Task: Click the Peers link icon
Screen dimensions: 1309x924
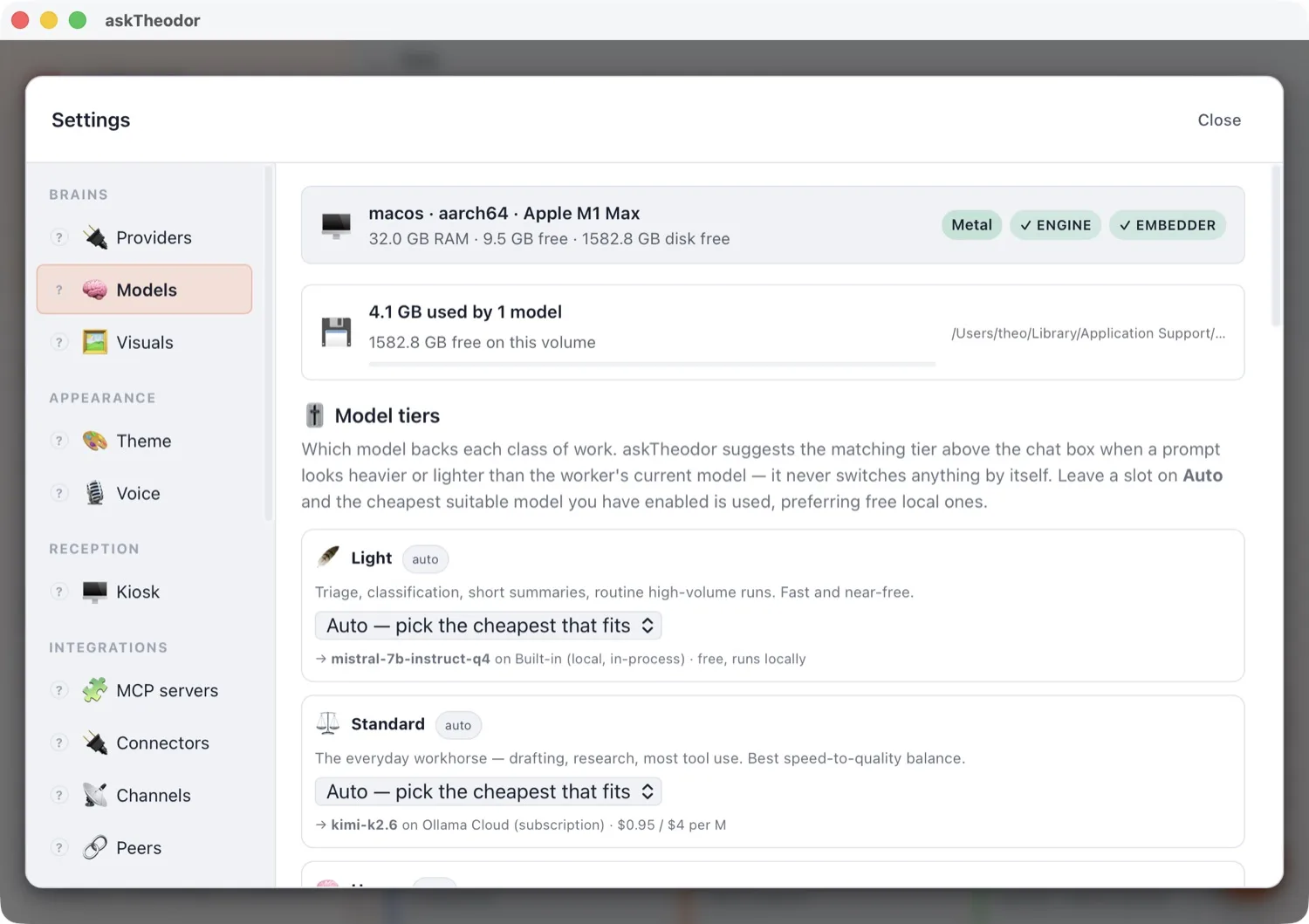Action: click(95, 847)
